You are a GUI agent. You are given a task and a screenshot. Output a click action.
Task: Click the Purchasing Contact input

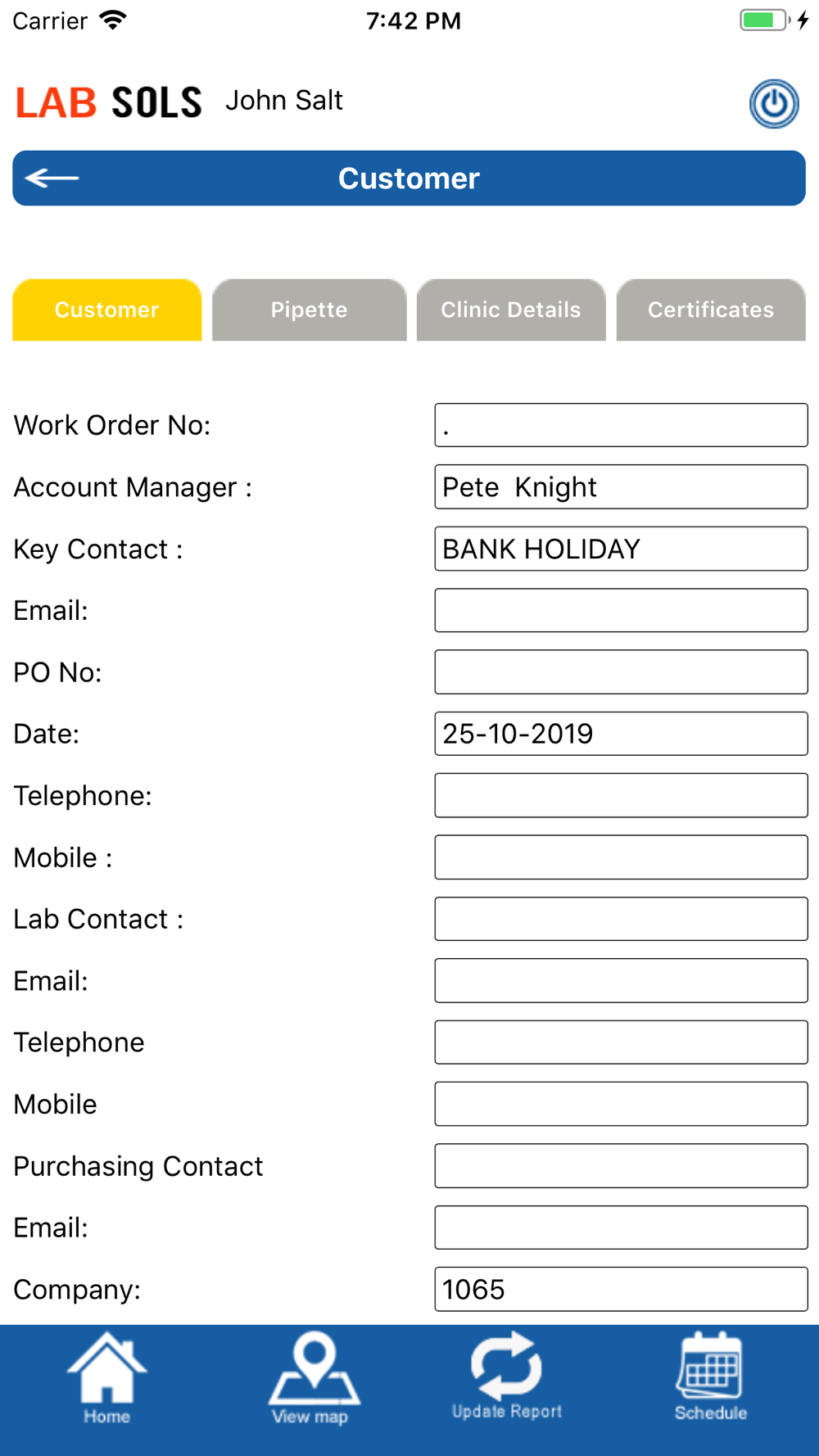[x=621, y=1166]
